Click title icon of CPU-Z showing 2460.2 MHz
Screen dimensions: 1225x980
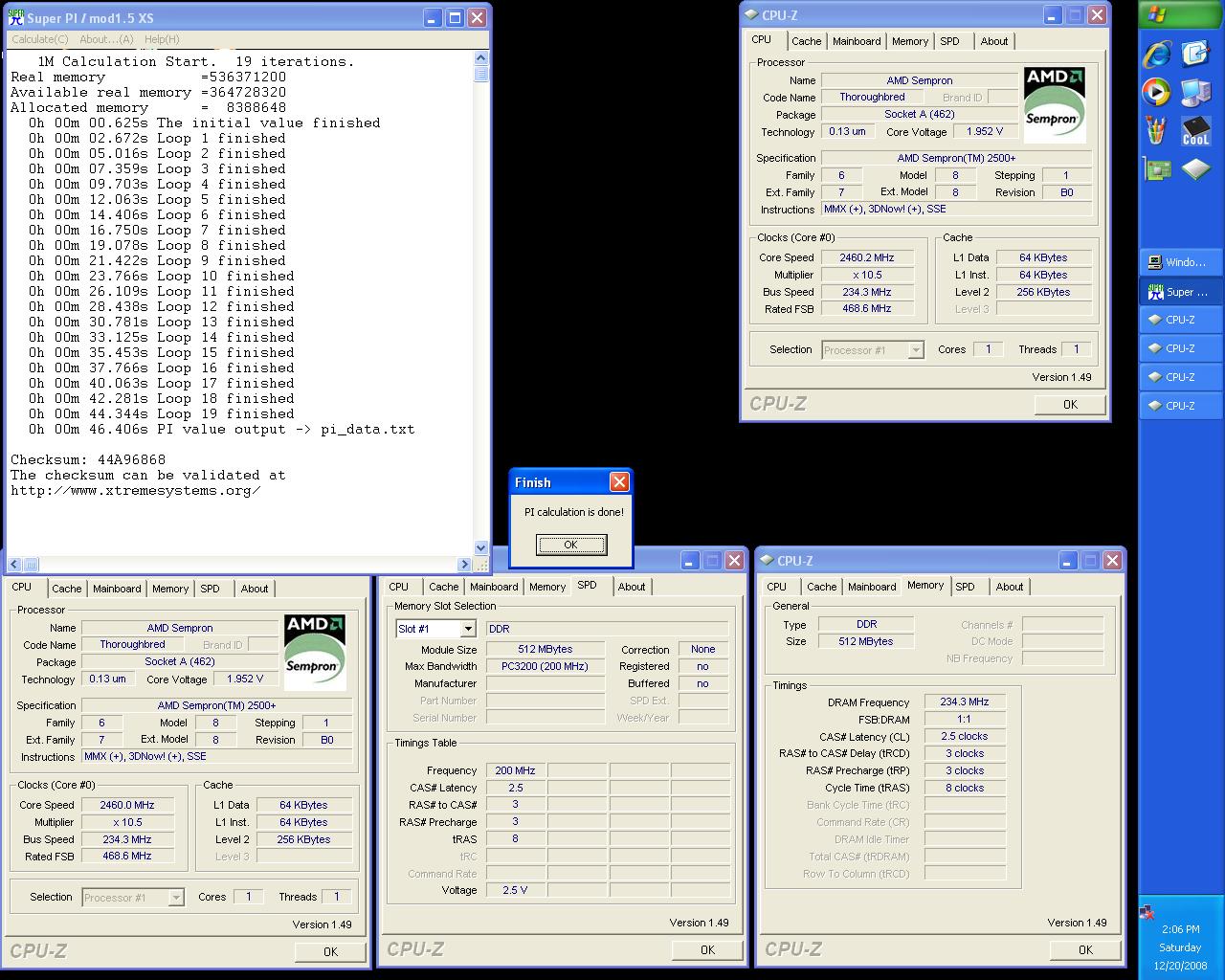751,15
